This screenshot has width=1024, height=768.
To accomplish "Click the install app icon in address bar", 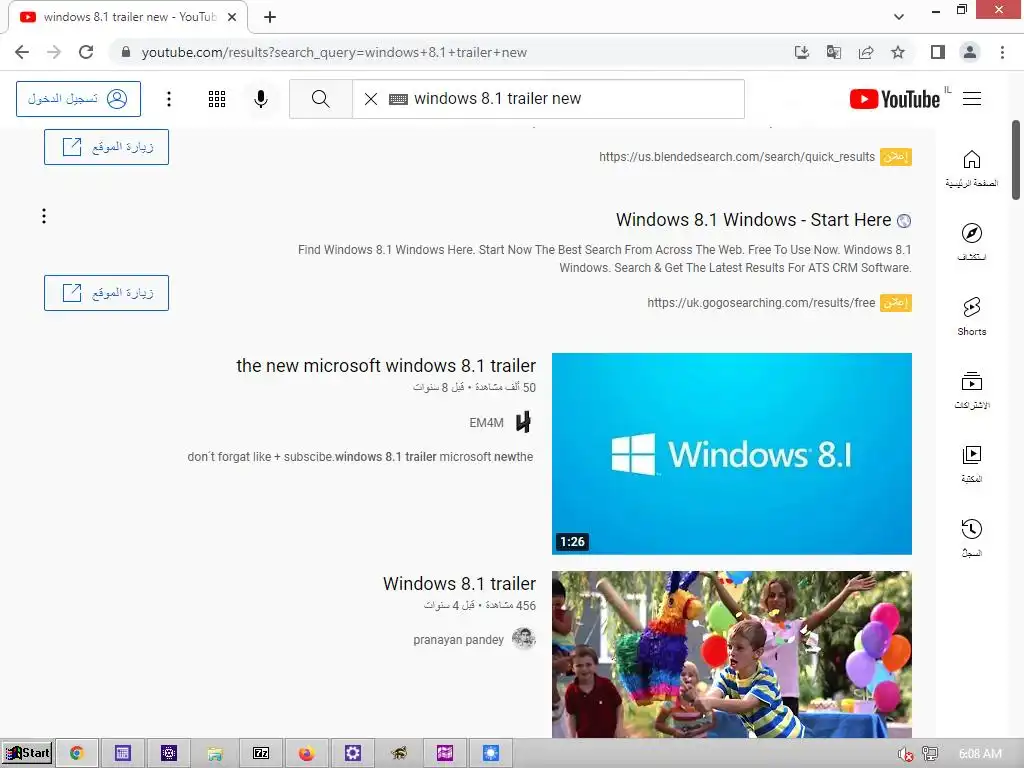I will pyautogui.click(x=802, y=52).
